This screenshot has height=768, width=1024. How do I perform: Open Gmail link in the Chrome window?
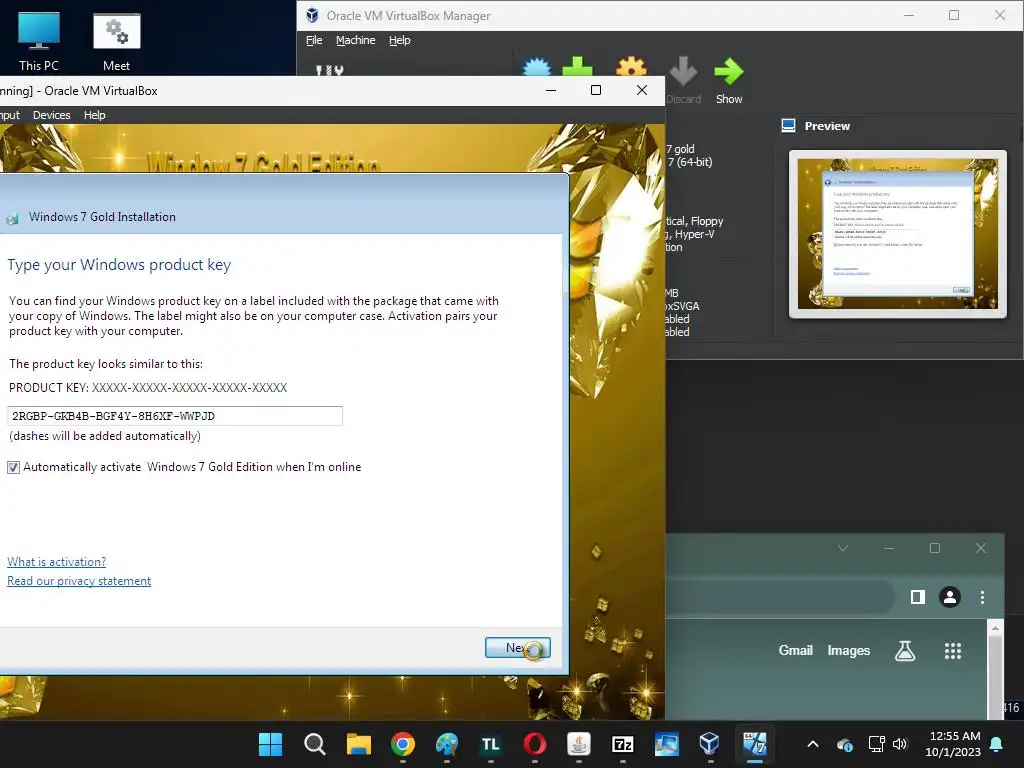click(x=795, y=650)
